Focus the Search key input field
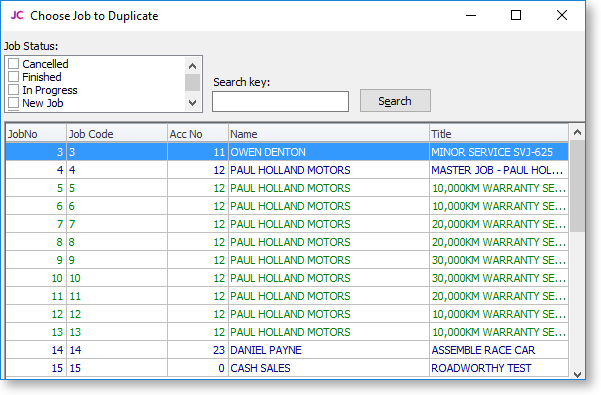This screenshot has height=395, width=601. point(281,102)
